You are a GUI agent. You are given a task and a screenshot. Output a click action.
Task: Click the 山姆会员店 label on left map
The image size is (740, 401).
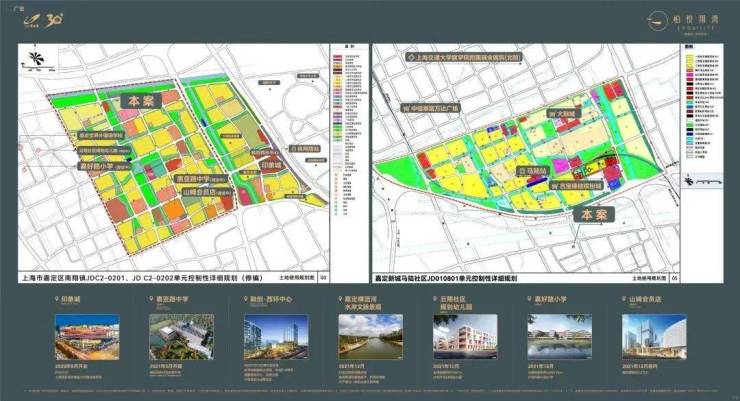(x=207, y=192)
